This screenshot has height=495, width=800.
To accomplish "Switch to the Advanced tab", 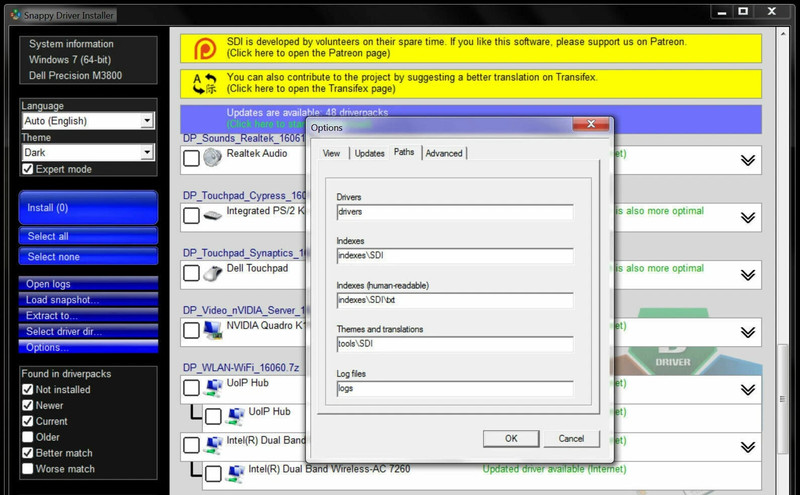I will click(444, 153).
